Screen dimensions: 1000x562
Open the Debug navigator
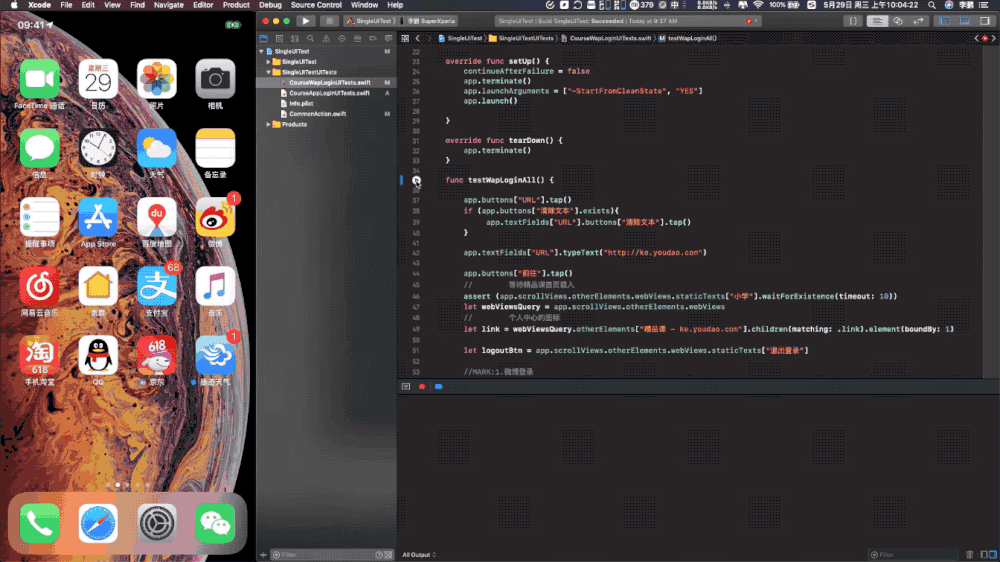pos(357,38)
